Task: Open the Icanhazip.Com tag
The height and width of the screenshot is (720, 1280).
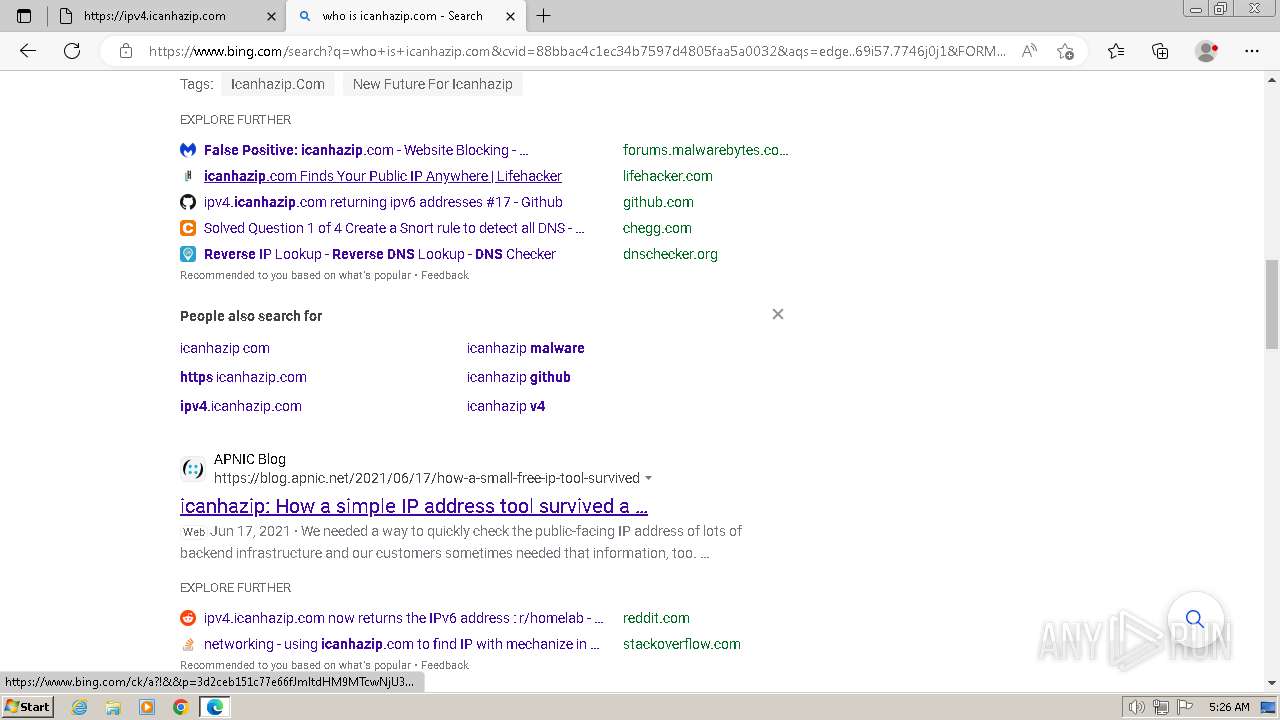Action: click(278, 84)
